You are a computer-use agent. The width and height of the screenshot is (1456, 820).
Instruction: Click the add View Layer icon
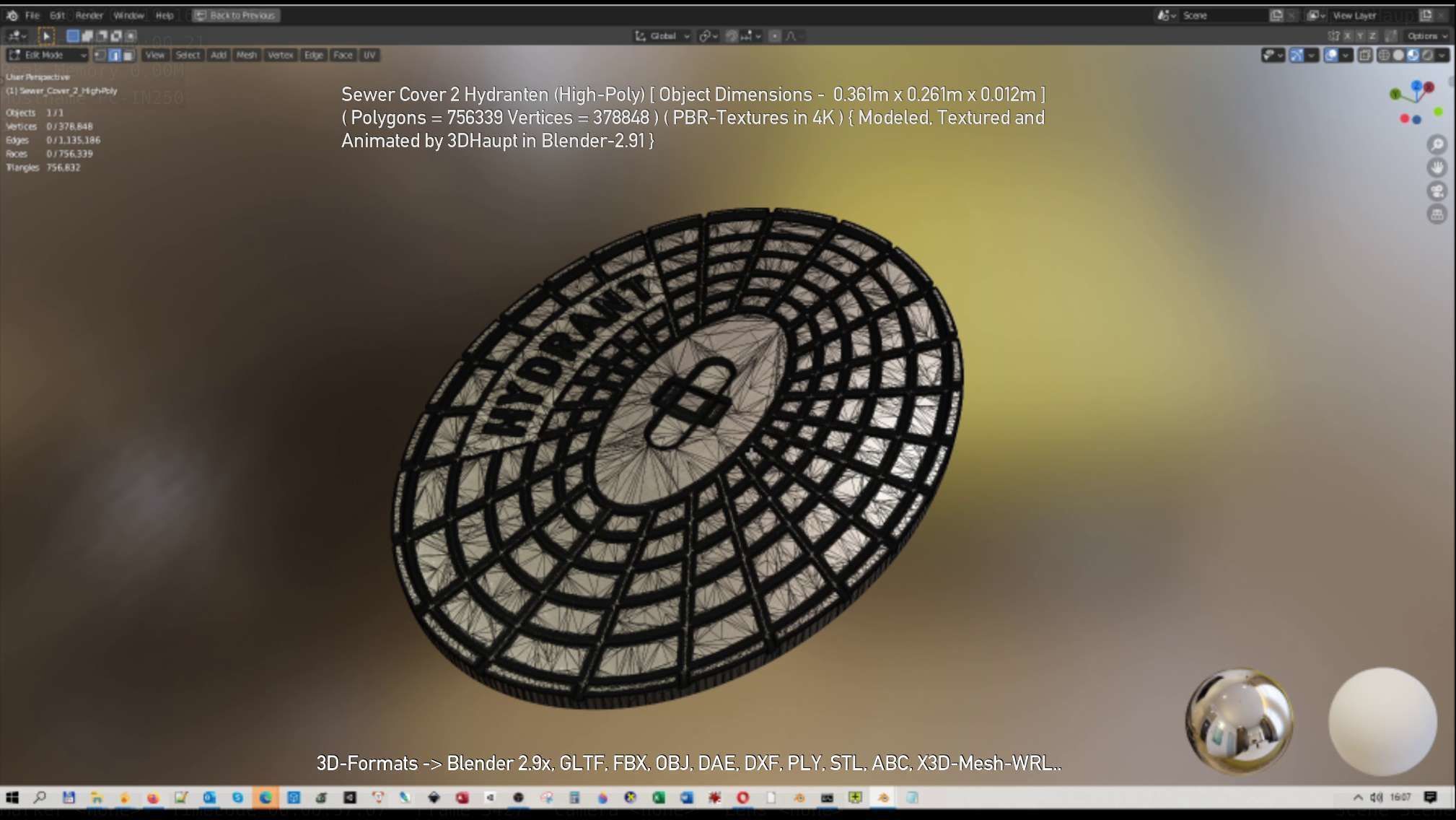pyautogui.click(x=1426, y=15)
